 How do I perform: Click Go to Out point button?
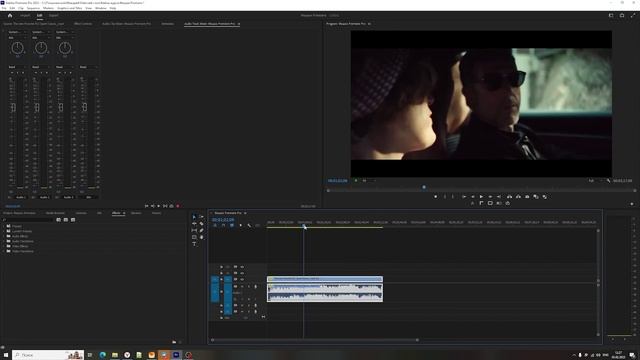point(499,197)
